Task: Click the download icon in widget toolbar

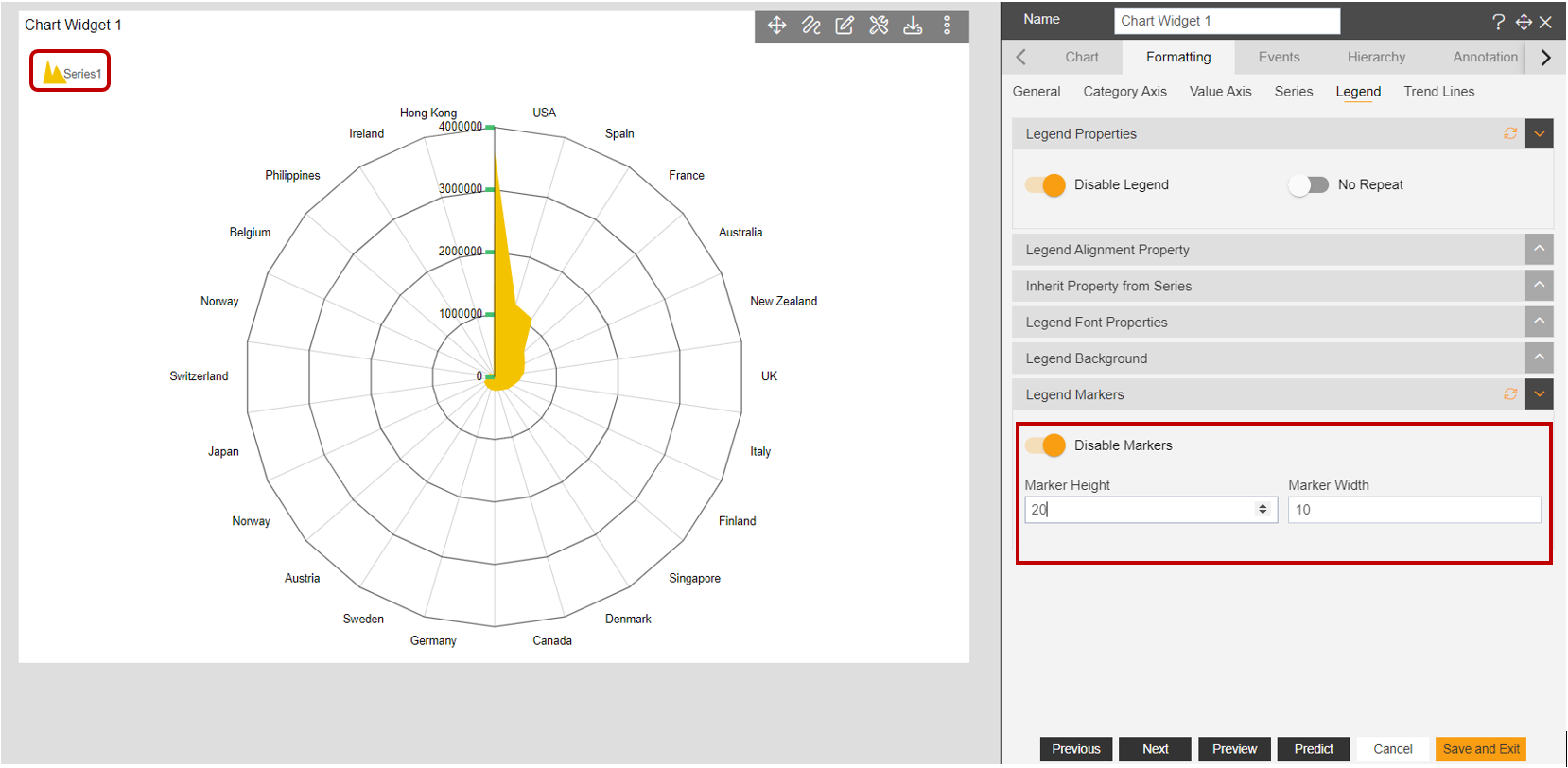Action: point(913,26)
